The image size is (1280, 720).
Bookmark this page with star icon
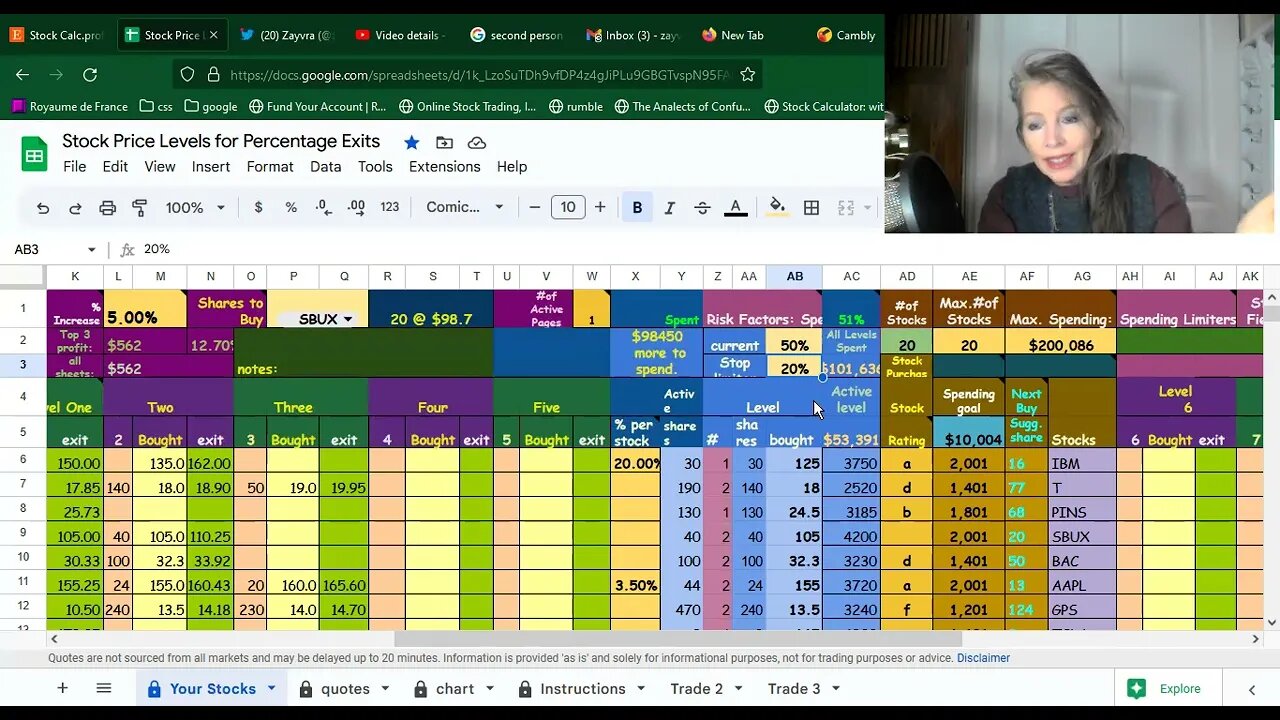[747, 74]
